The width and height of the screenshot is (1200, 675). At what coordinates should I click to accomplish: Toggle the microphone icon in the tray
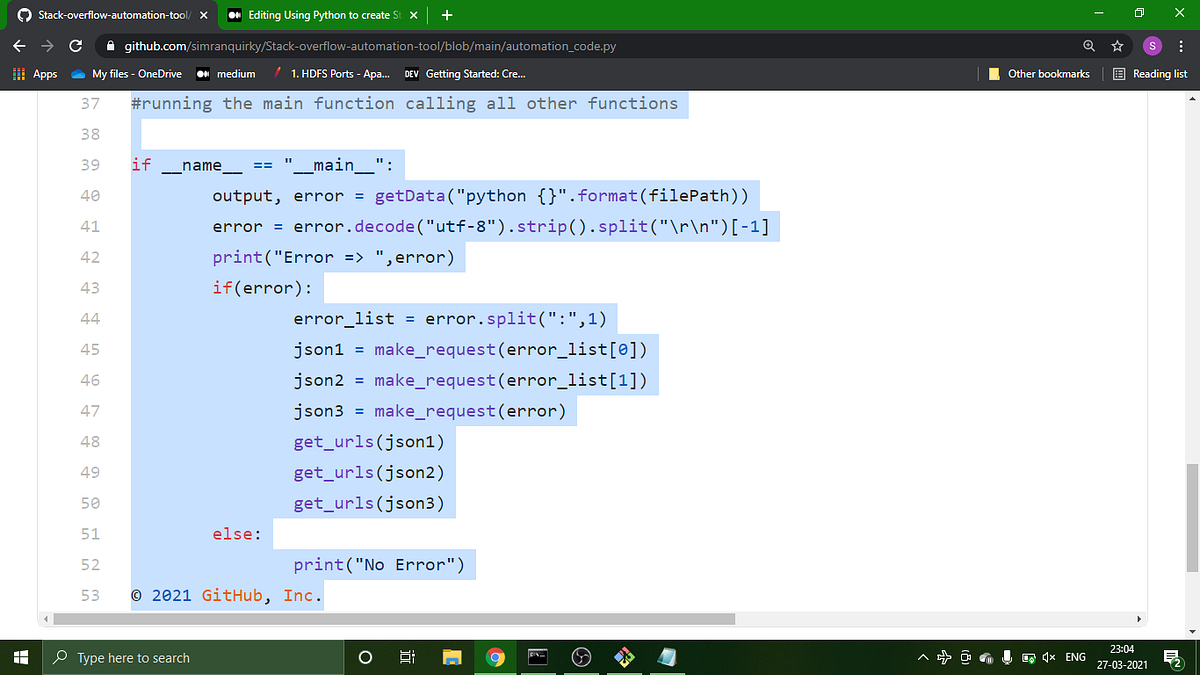(x=1007, y=657)
